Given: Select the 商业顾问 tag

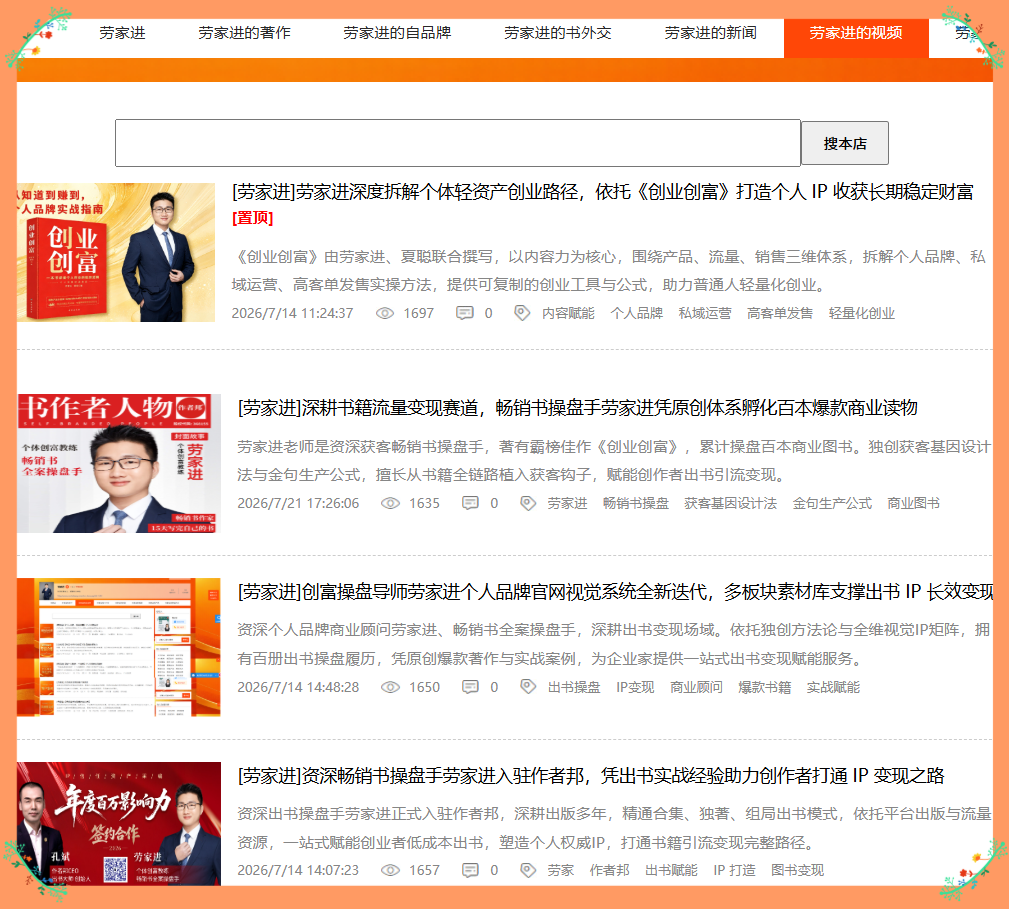Looking at the screenshot, I should coord(696,687).
